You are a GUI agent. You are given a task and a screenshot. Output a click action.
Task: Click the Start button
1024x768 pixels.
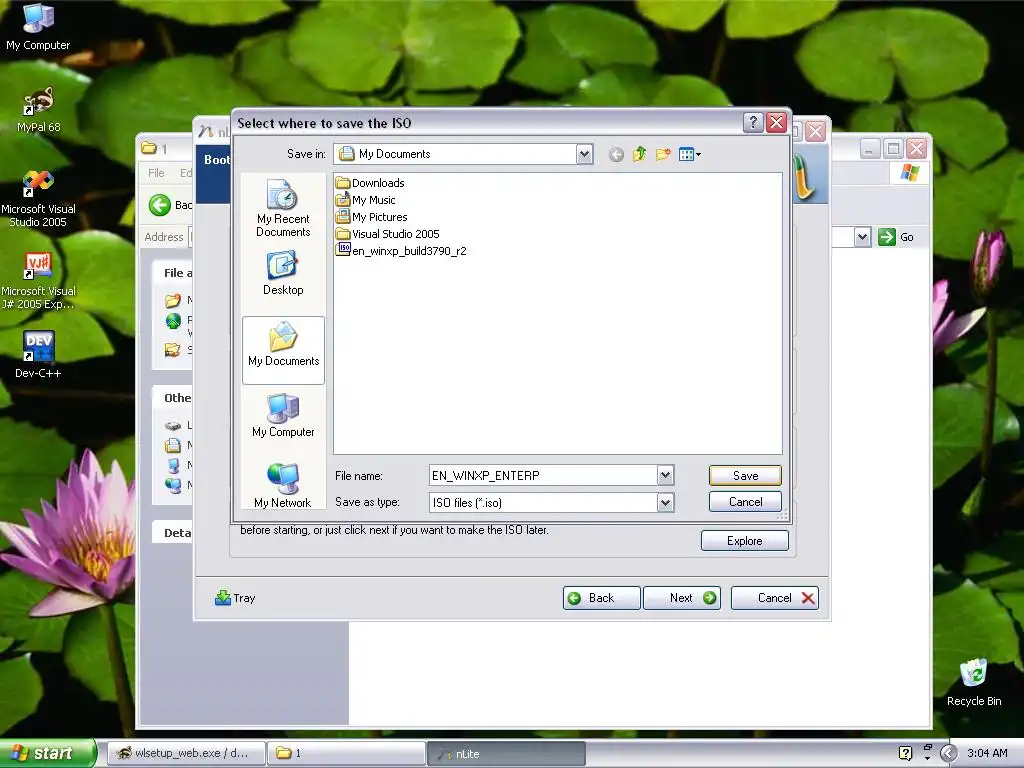click(47, 753)
